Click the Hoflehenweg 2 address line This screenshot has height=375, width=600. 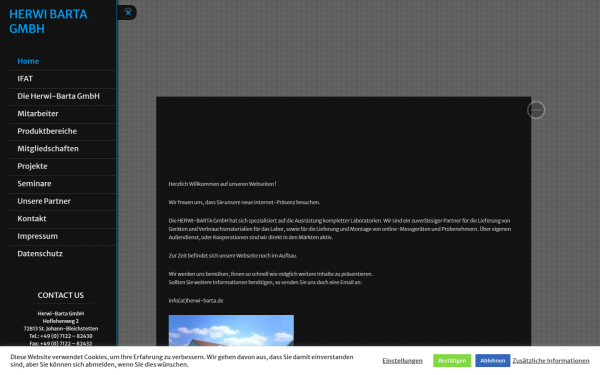(x=60, y=321)
